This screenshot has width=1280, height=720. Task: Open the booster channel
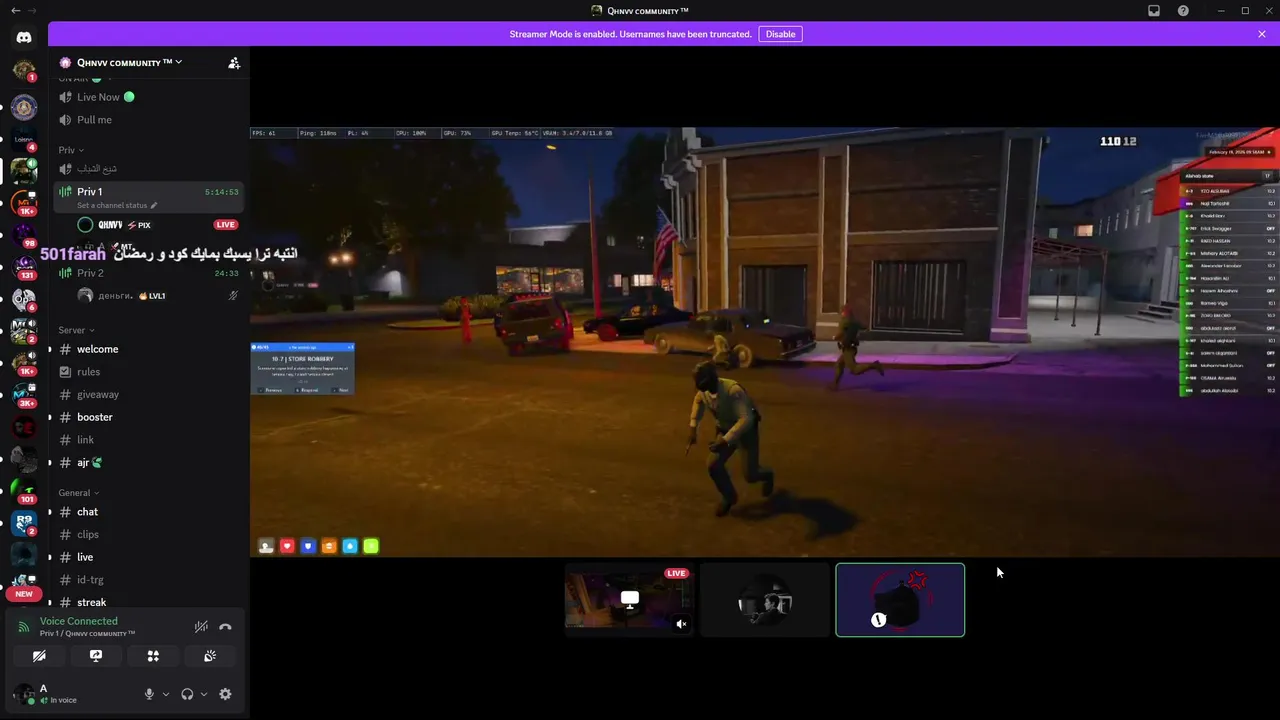[x=148, y=417]
